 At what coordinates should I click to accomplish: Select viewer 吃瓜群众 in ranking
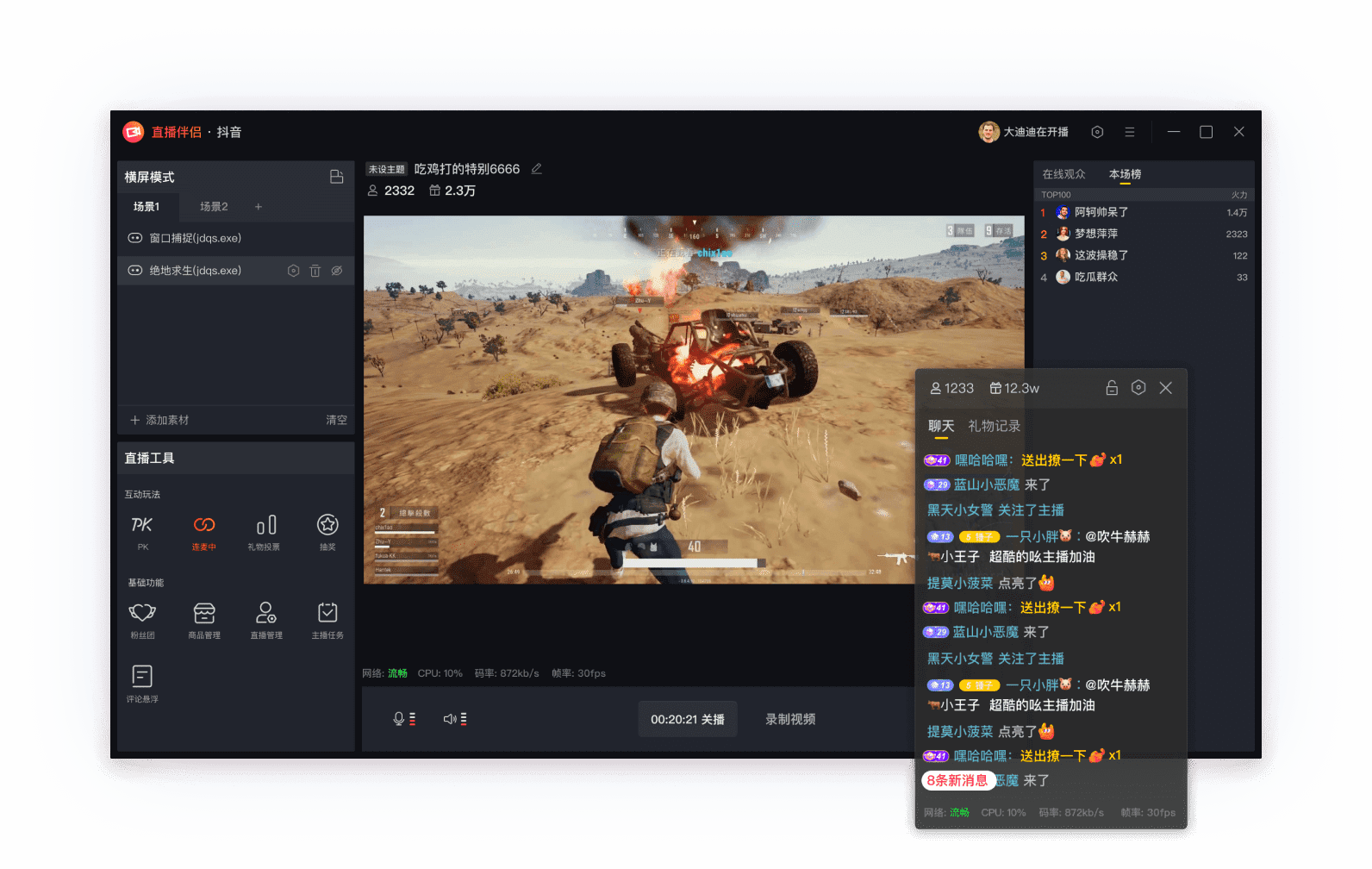tap(1144, 277)
